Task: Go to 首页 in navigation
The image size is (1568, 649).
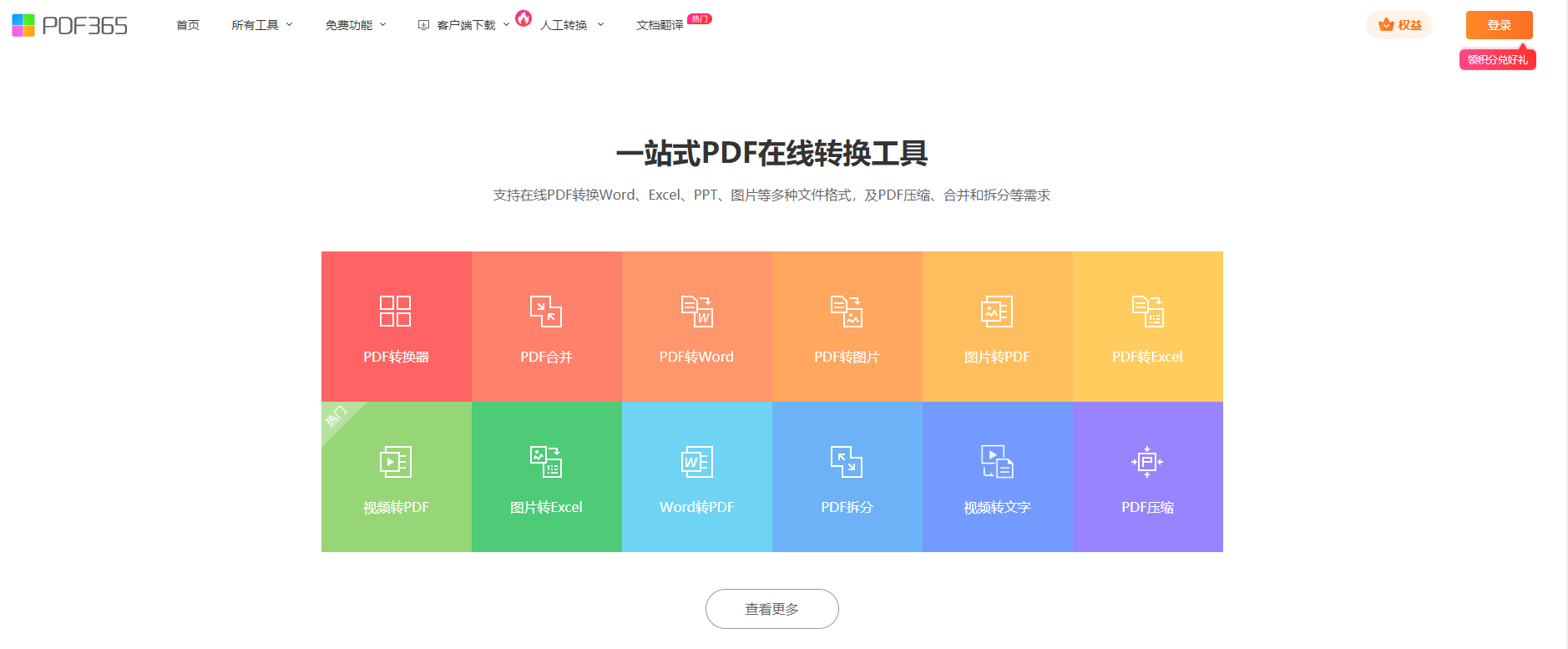Action: tap(188, 25)
